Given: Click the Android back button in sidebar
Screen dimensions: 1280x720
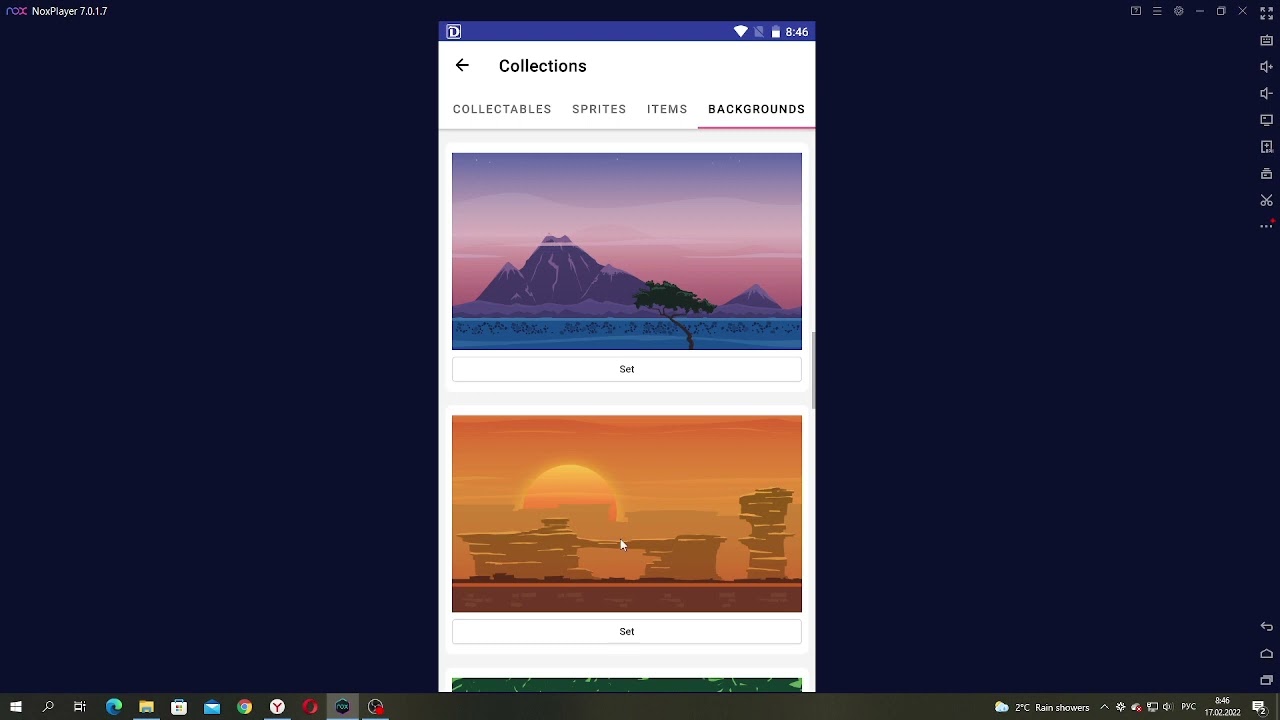Looking at the screenshot, I should pos(1266,627).
